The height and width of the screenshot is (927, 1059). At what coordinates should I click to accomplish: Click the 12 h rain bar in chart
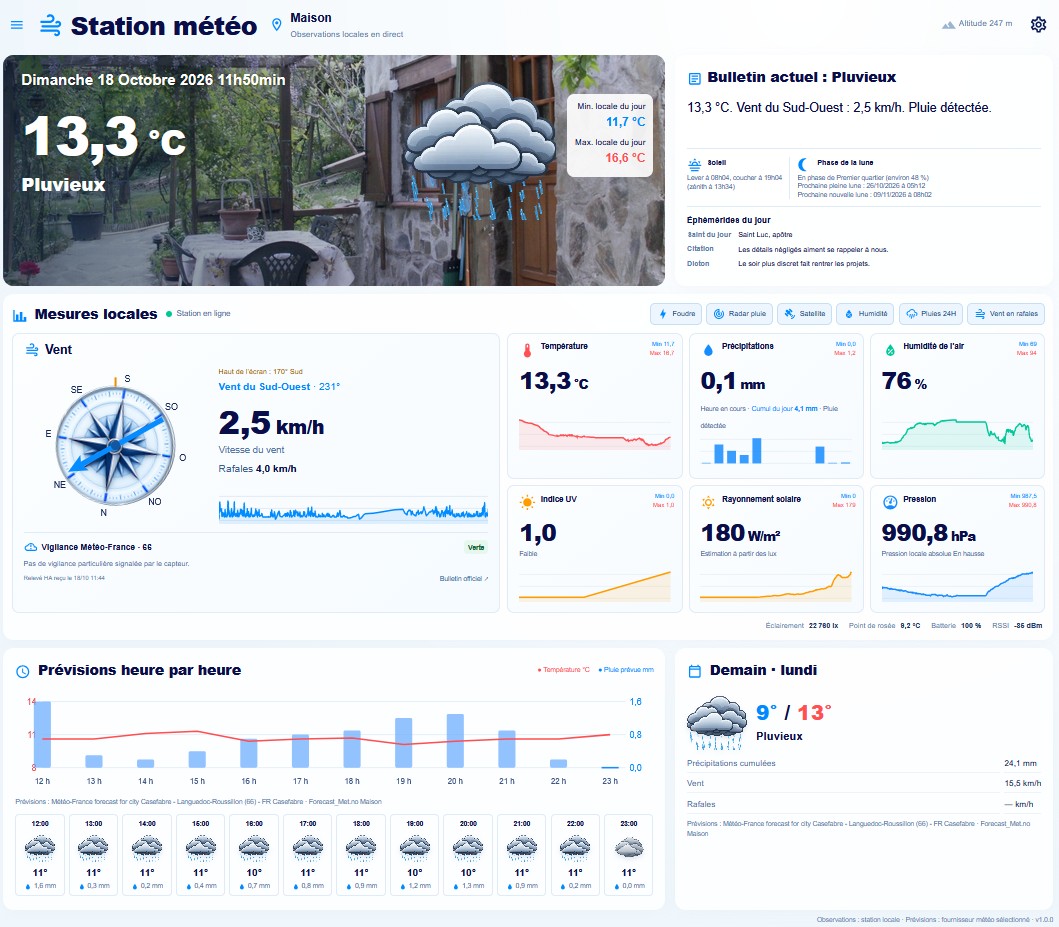click(43, 735)
